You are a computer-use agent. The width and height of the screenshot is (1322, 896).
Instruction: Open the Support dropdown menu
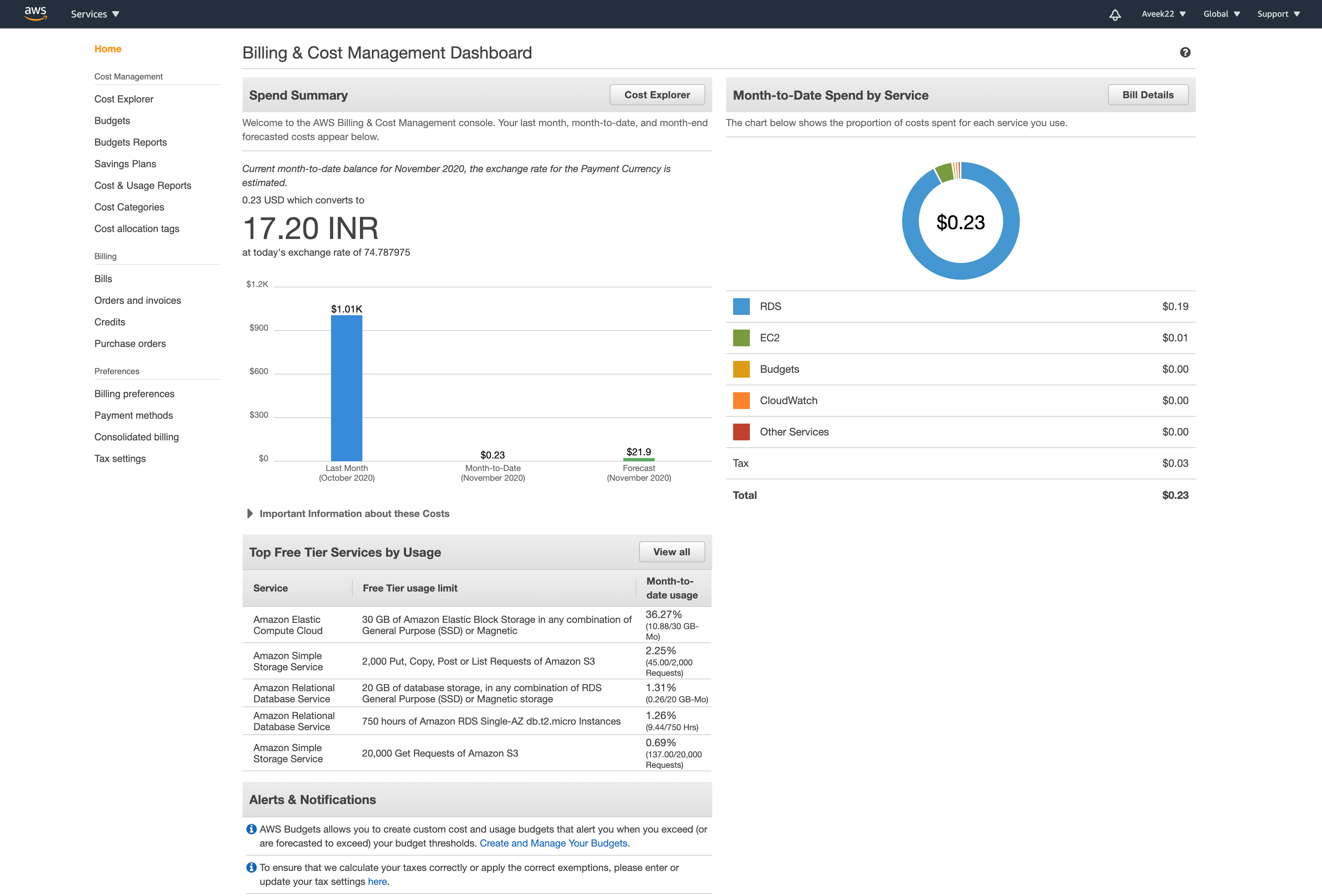[x=1278, y=14]
